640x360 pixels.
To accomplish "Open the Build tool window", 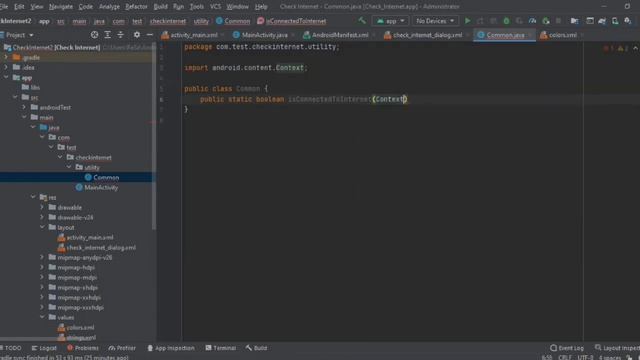I will [x=256, y=348].
